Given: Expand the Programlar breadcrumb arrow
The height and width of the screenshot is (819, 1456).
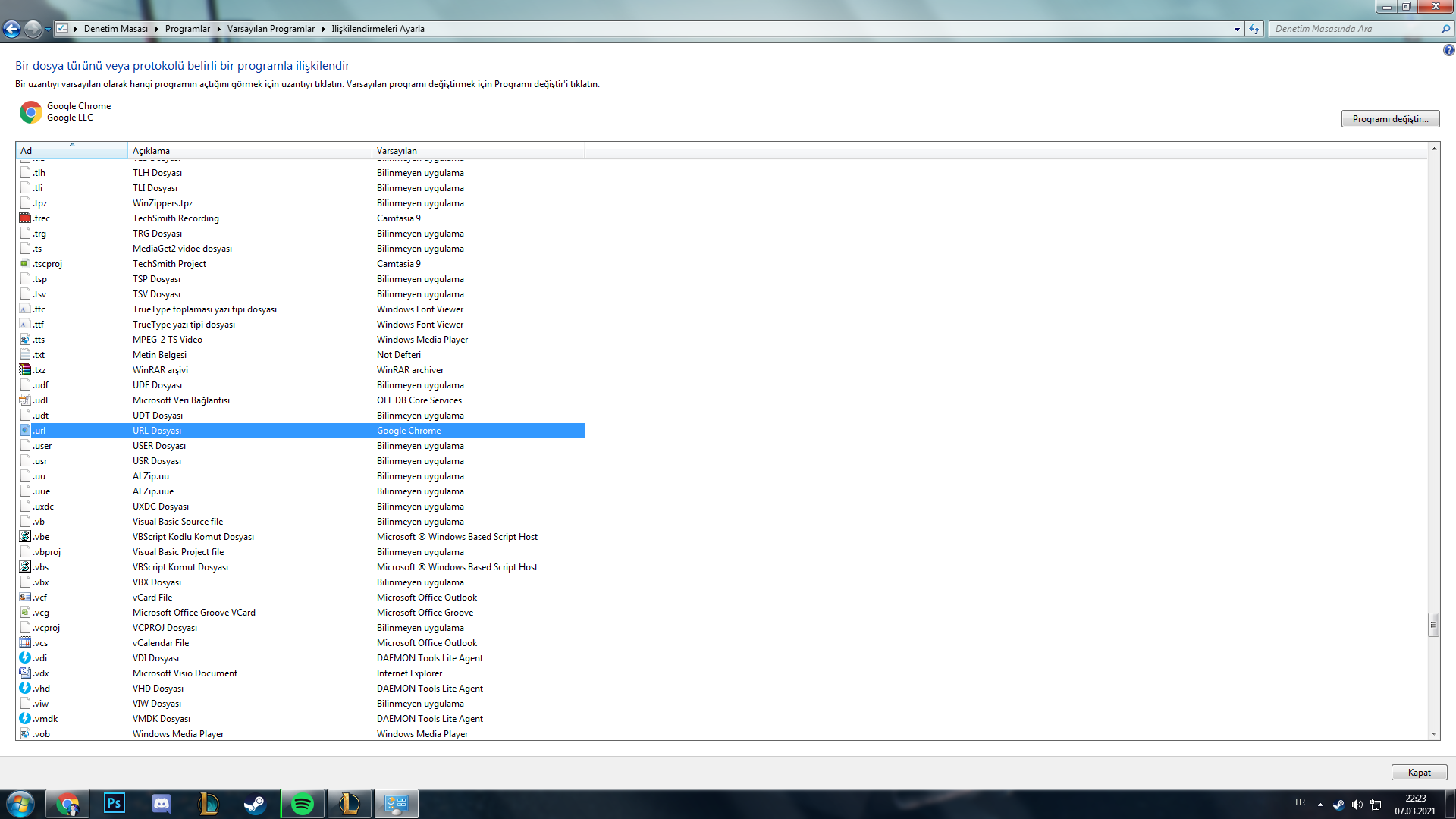Looking at the screenshot, I should click(218, 29).
